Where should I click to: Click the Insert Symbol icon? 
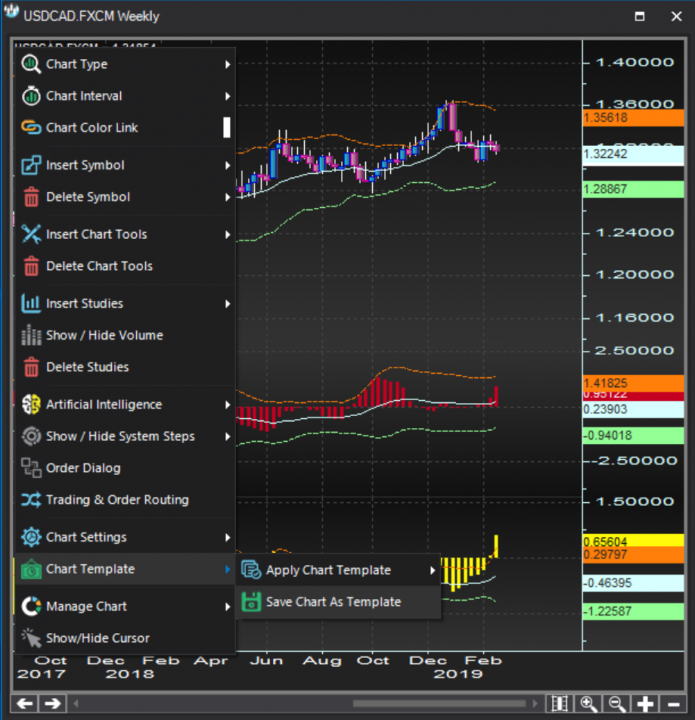click(x=31, y=165)
